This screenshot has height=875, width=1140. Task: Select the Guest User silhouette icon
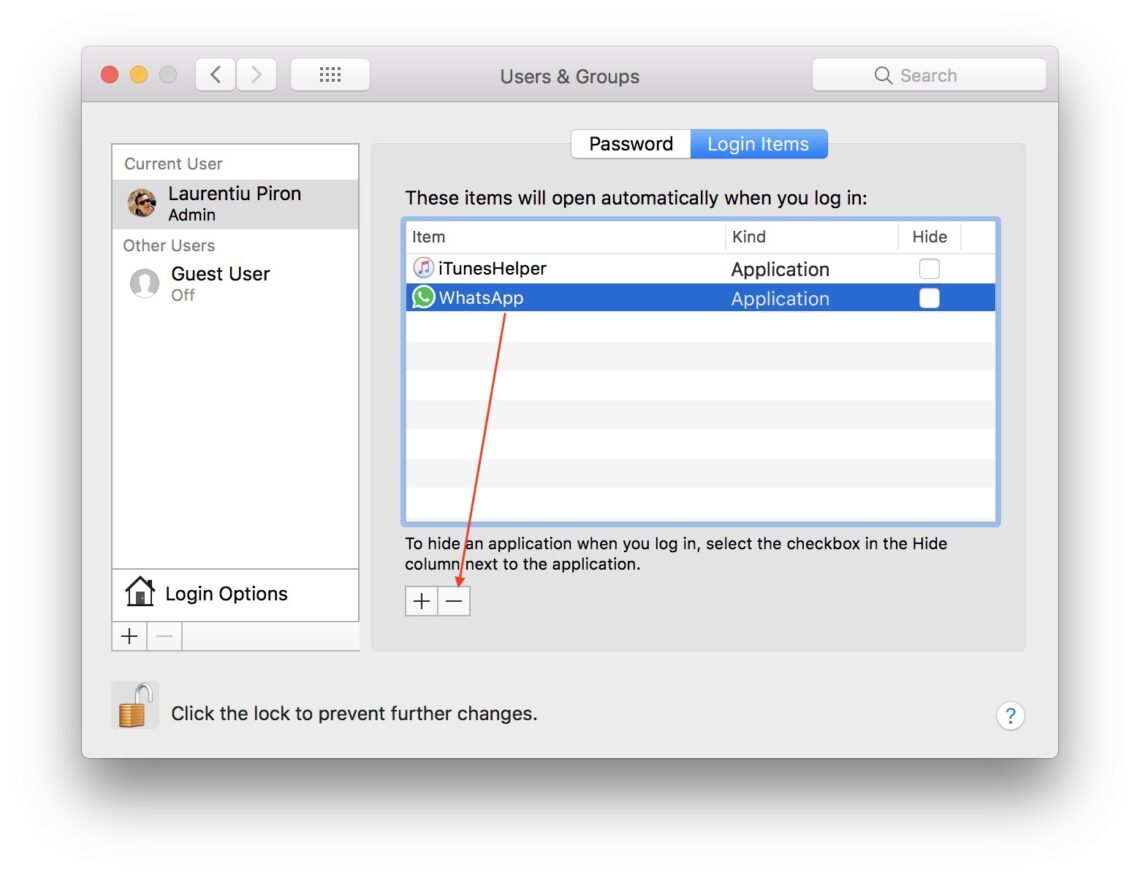[x=145, y=283]
